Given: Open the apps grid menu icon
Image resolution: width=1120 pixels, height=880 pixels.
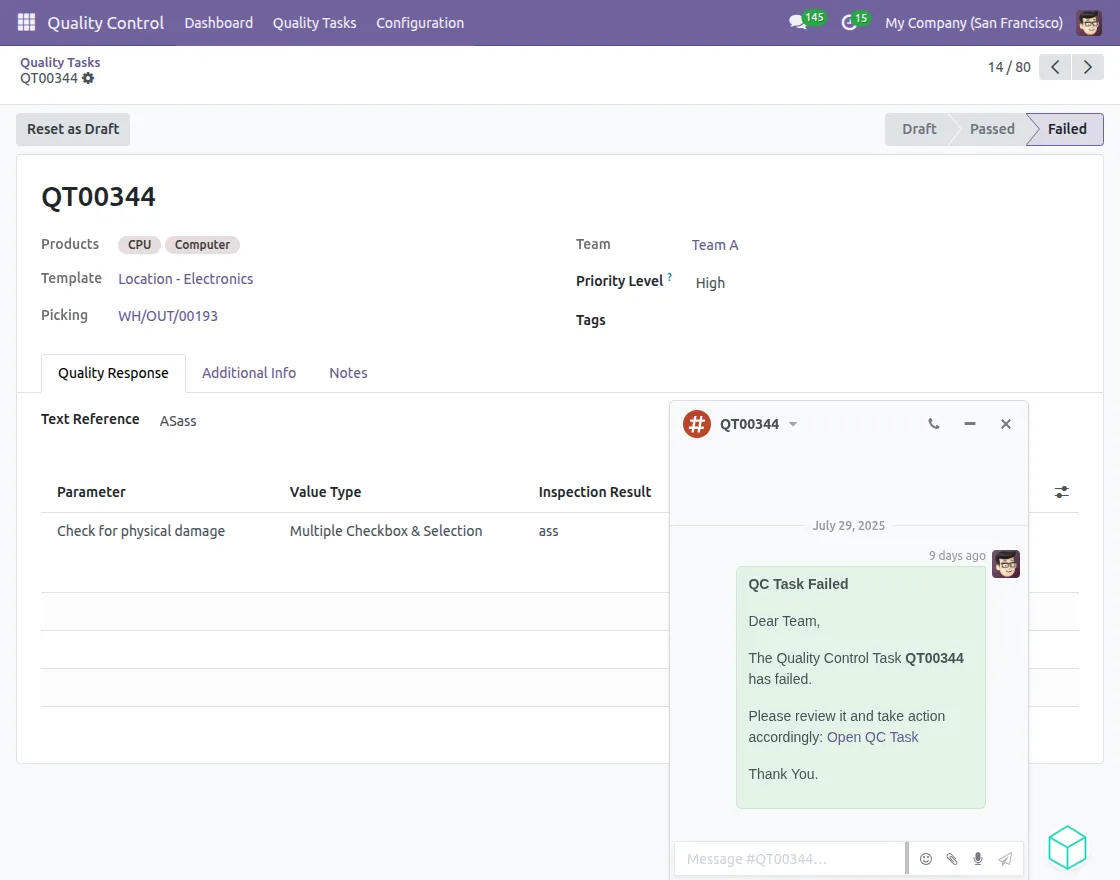Looking at the screenshot, I should [26, 22].
